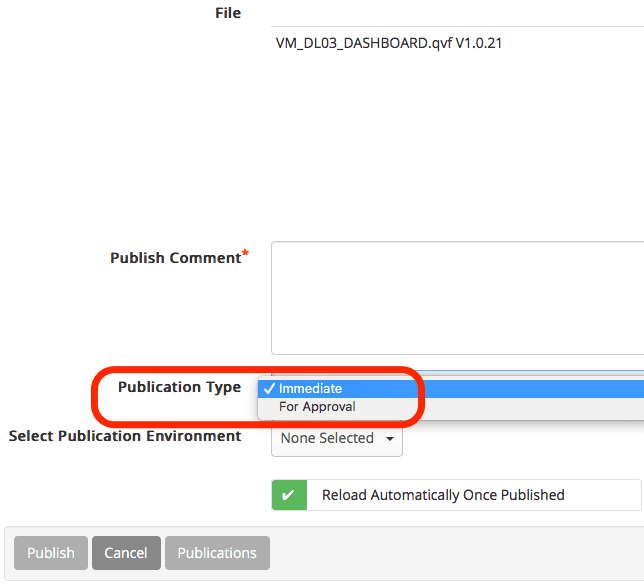Open the Publications button

[217, 553]
